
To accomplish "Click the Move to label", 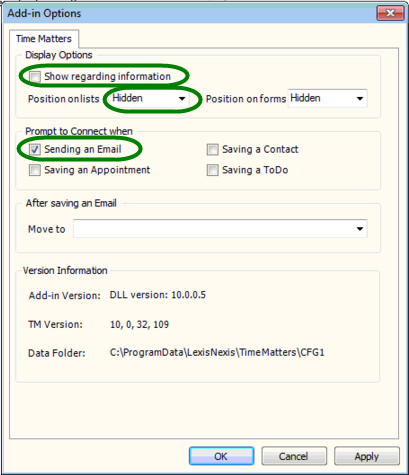I will tap(47, 229).
